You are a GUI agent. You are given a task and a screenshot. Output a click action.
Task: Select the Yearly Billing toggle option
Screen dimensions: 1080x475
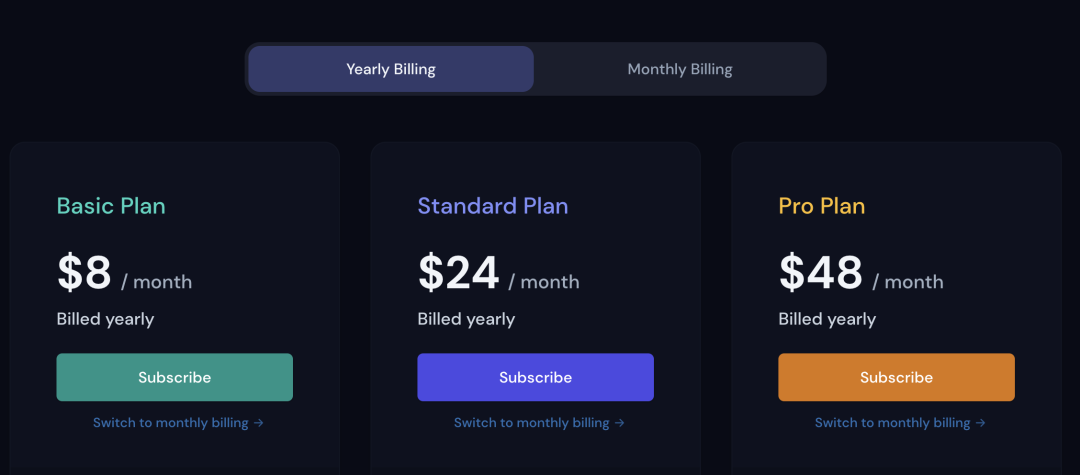(x=391, y=69)
